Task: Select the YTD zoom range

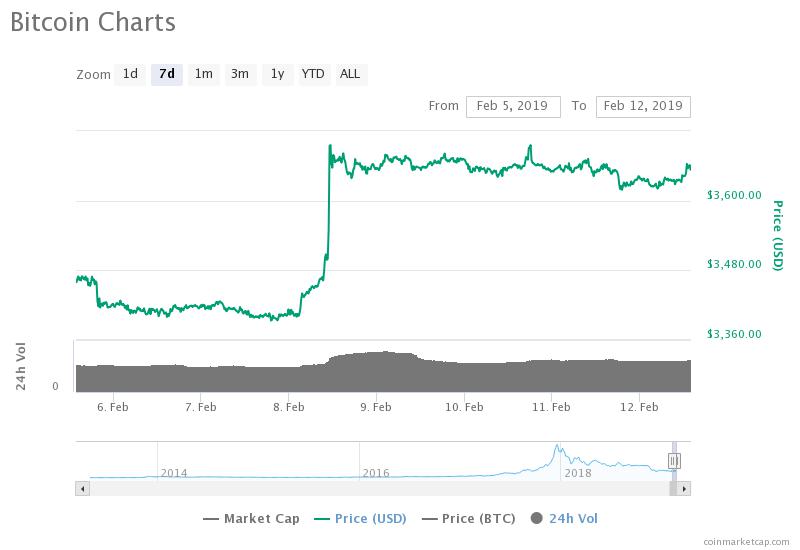Action: (313, 74)
